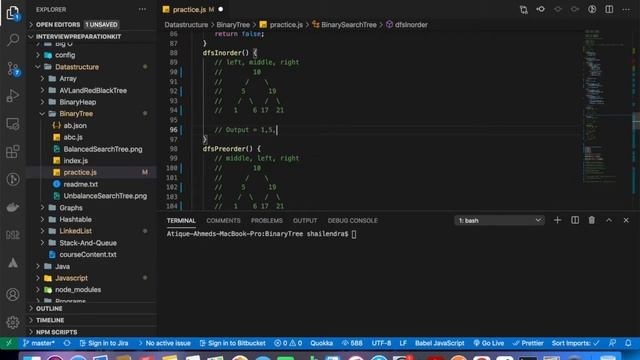This screenshot has width=640, height=360.
Task: Click the synchronize changes icon in status bar
Action: click(67, 343)
